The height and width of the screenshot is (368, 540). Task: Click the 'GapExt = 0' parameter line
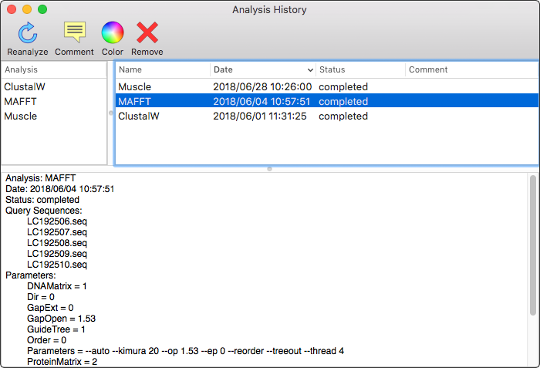click(50, 308)
